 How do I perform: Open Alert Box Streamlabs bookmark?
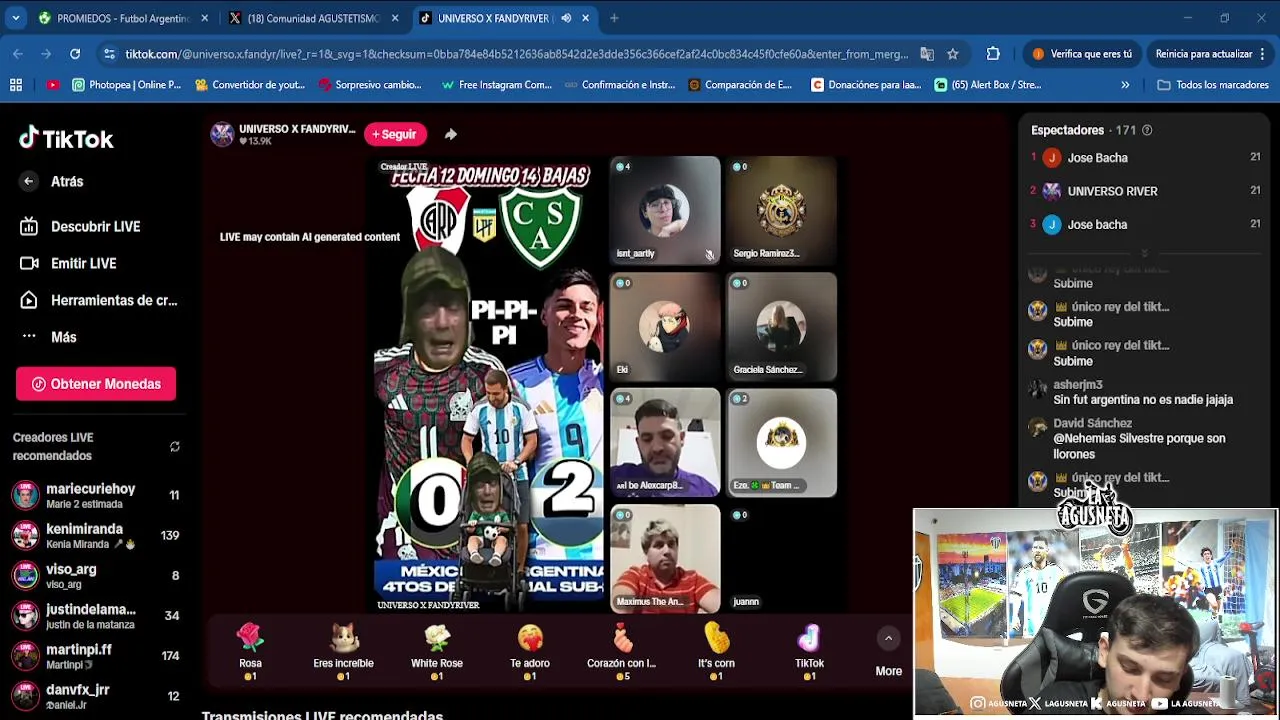(x=988, y=85)
